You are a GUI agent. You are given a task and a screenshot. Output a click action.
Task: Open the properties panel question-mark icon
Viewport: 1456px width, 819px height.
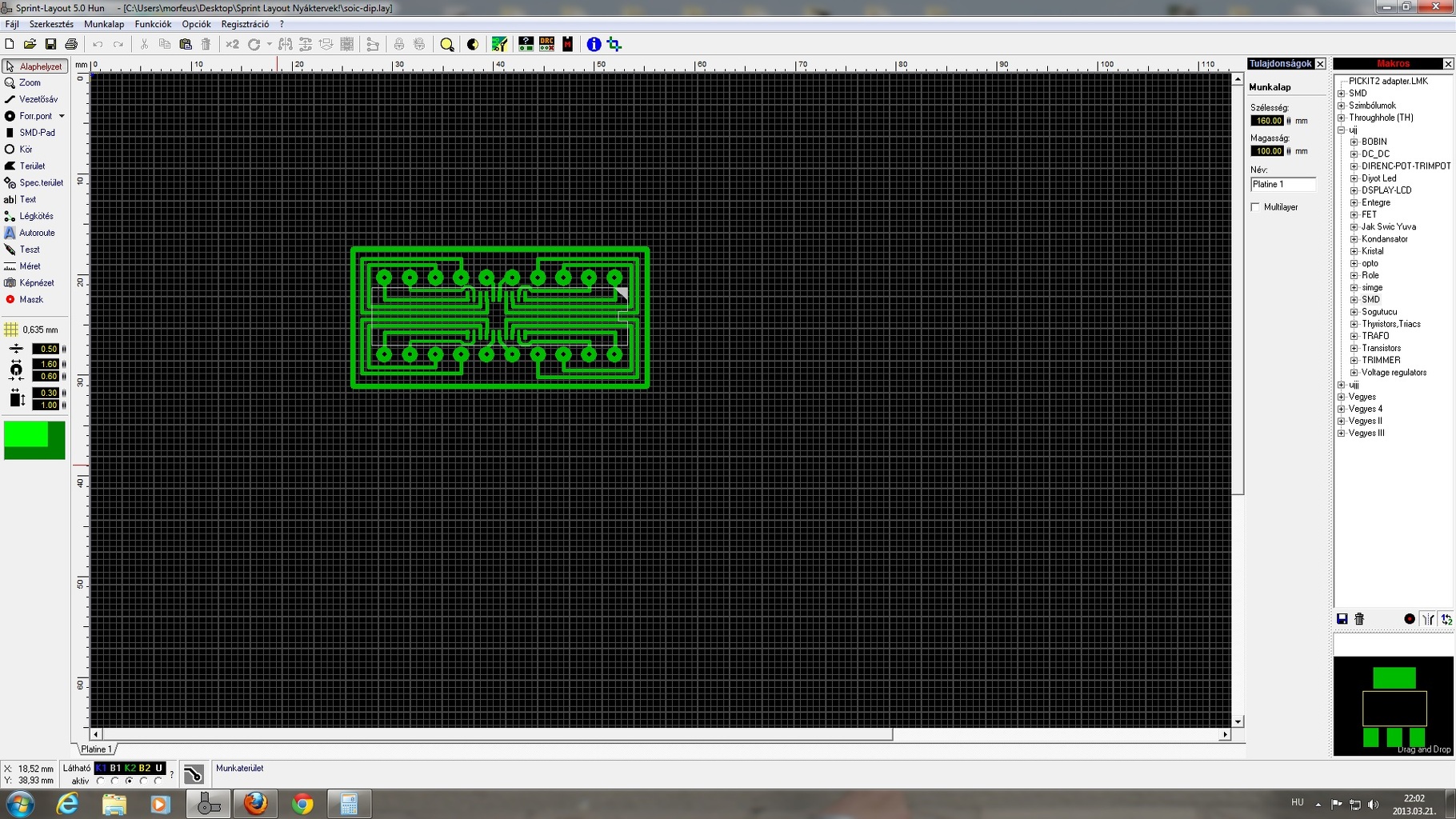pos(526,44)
